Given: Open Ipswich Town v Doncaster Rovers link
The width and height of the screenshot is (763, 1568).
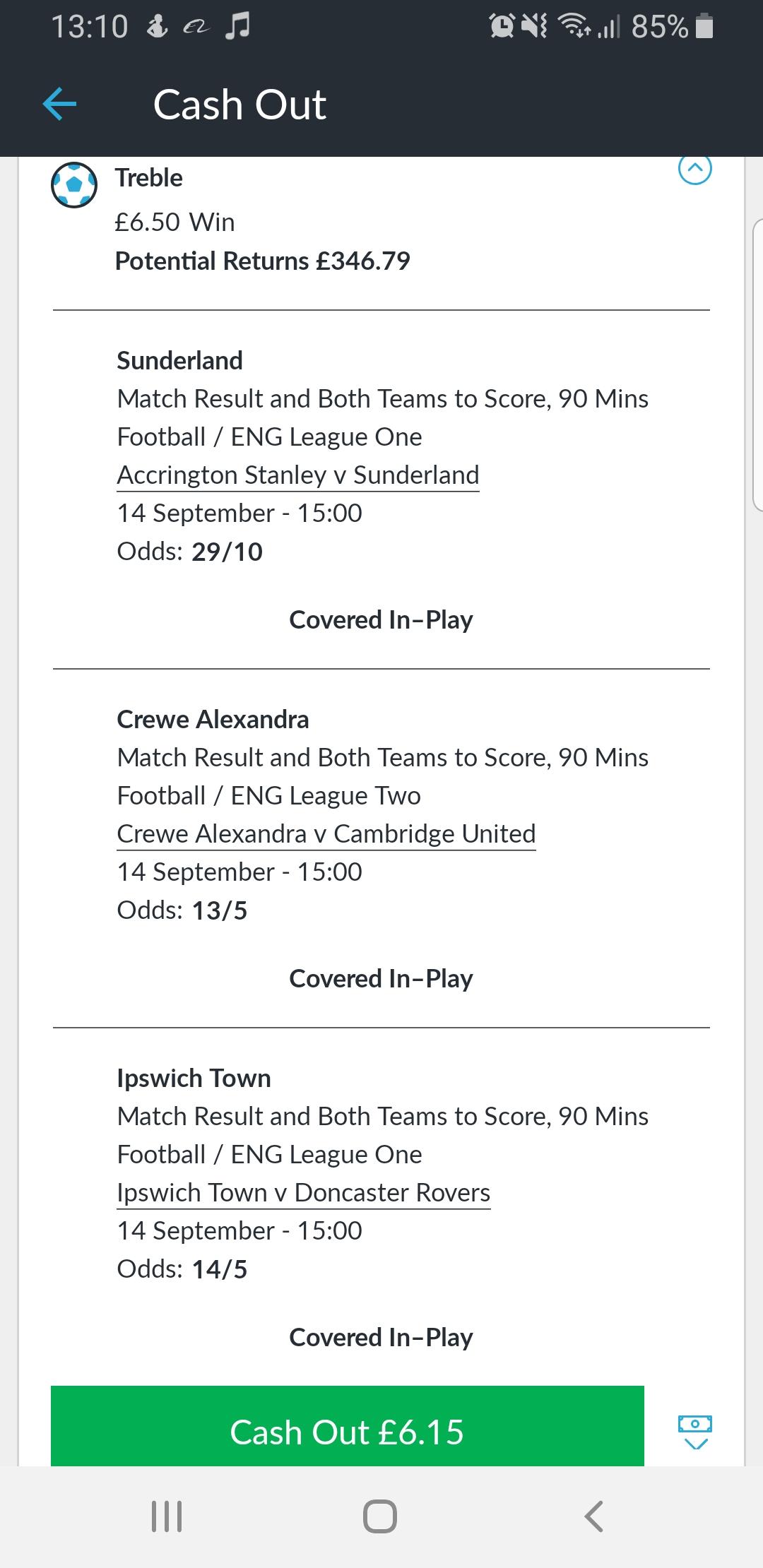Looking at the screenshot, I should 303,1193.
